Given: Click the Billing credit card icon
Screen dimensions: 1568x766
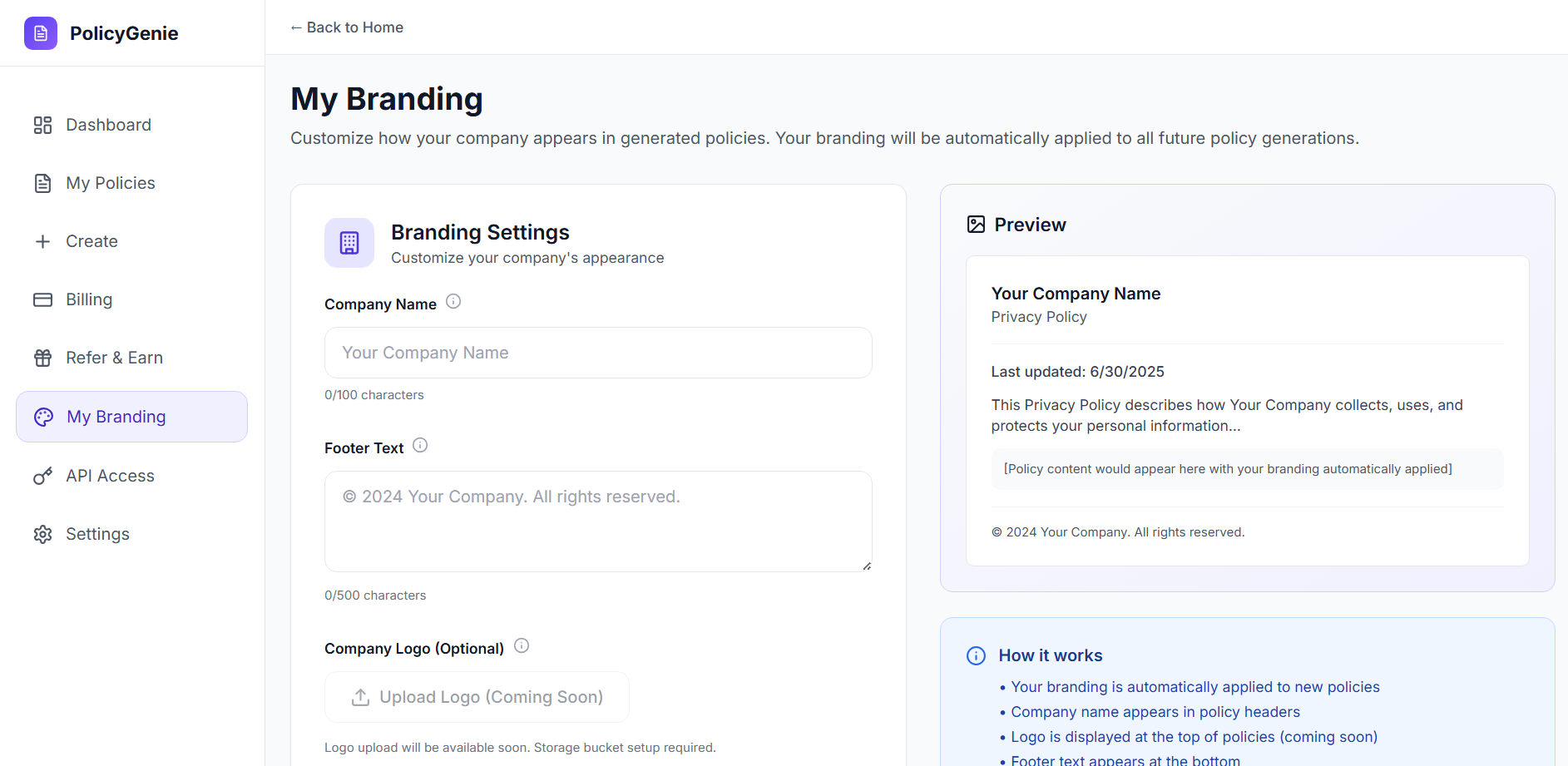Looking at the screenshot, I should click(42, 299).
